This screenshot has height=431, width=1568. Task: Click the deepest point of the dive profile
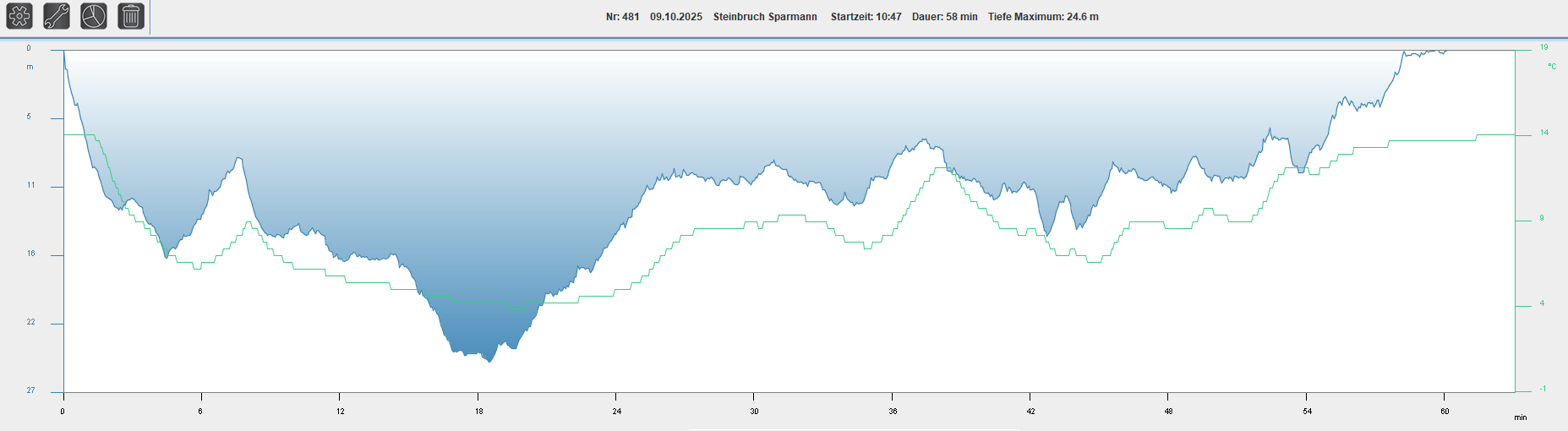[x=490, y=361]
